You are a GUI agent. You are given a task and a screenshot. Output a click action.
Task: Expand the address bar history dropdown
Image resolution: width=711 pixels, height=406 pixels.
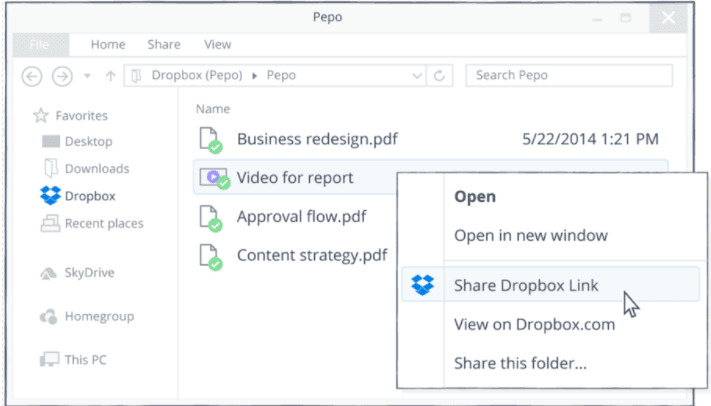[417, 76]
